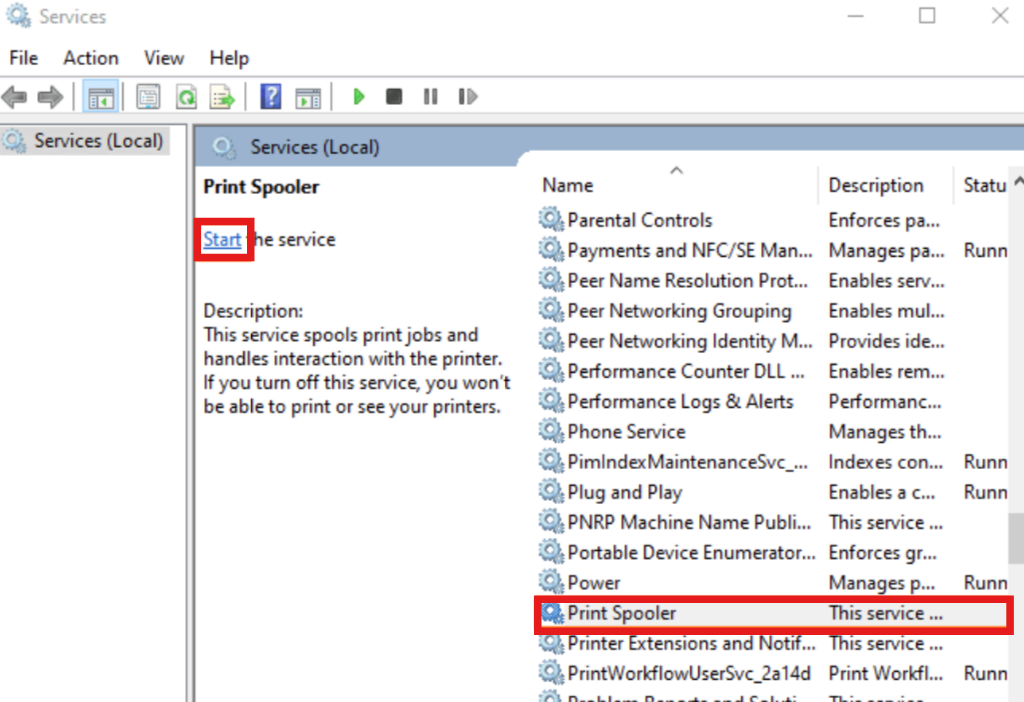Toggle Show/Hide Action Pane icon
Screen dimensions: 1024x702
click(x=308, y=98)
